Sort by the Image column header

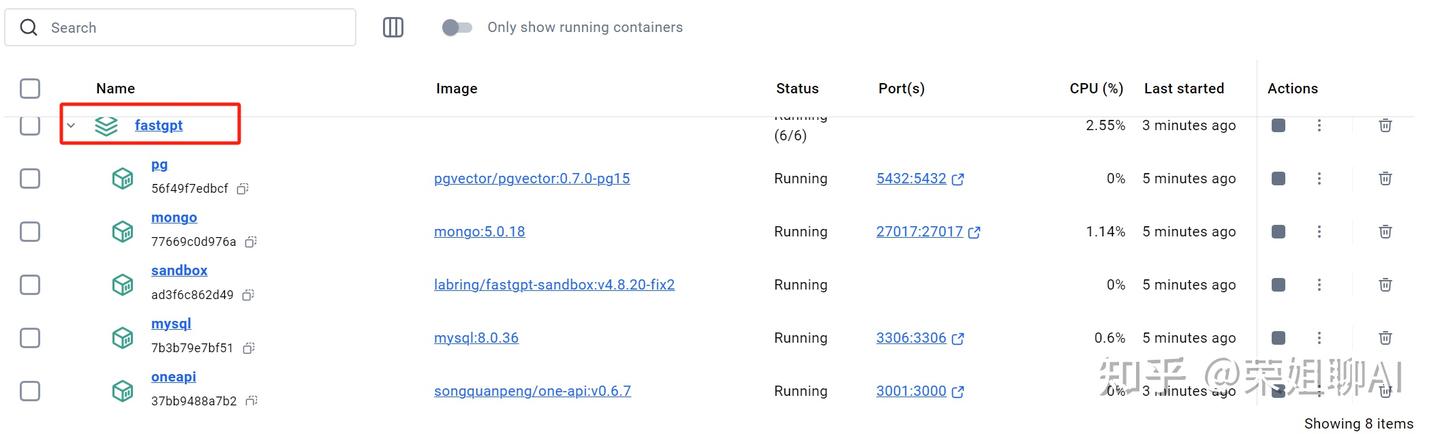[456, 88]
